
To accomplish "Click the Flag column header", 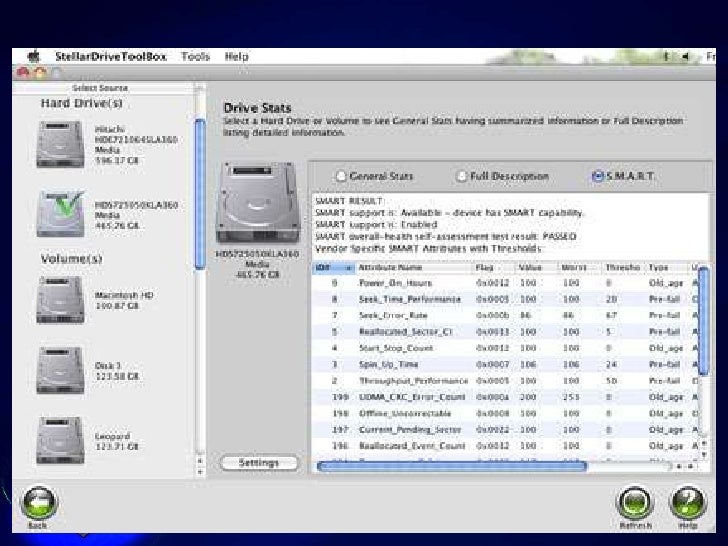I will pyautogui.click(x=494, y=268).
